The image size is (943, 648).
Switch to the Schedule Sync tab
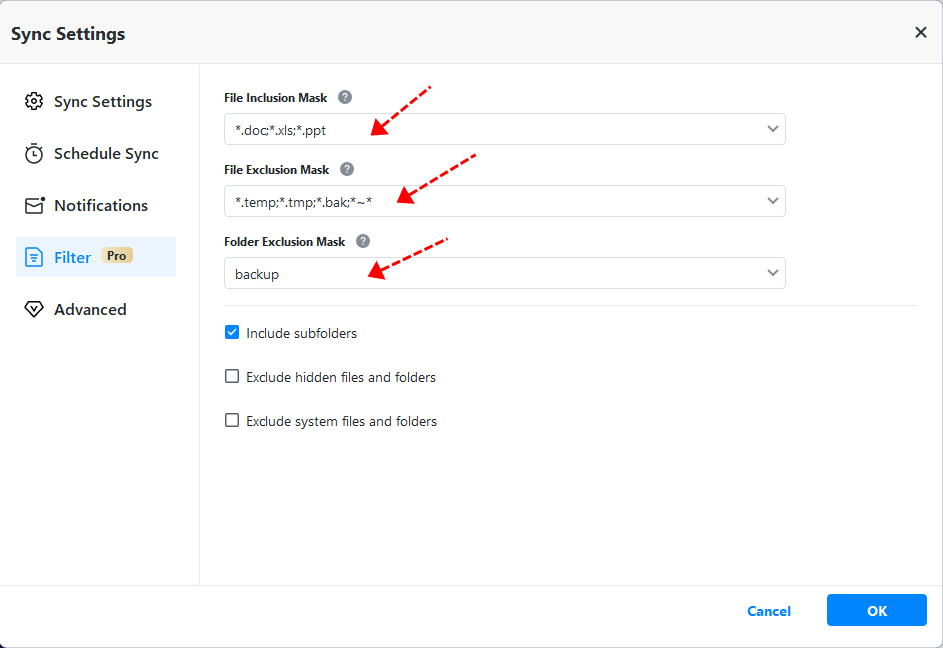click(x=106, y=154)
